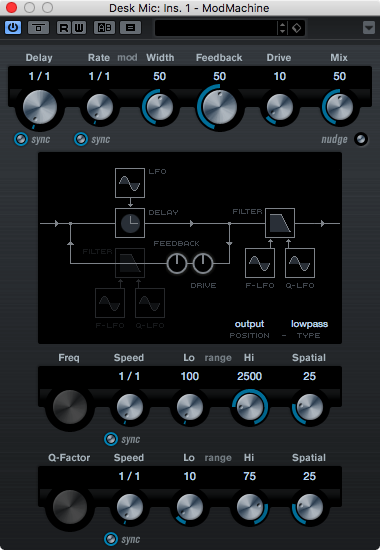Click the Q-Factor range Hi knob
Image resolution: width=380 pixels, height=550 pixels.
pyautogui.click(x=250, y=507)
